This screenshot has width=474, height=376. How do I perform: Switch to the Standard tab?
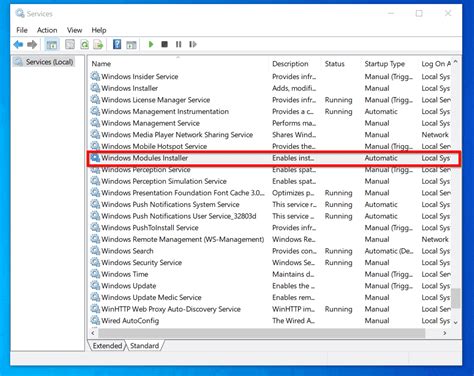pyautogui.click(x=144, y=346)
